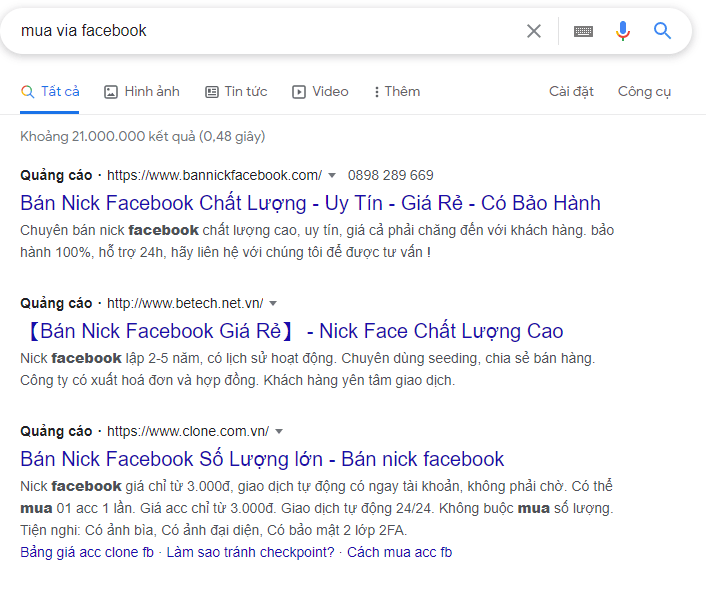This screenshot has width=706, height=589.
Task: Open 'Bán Nick Facebook Chất Lượng - Uy Tín' ad
Action: click(310, 203)
